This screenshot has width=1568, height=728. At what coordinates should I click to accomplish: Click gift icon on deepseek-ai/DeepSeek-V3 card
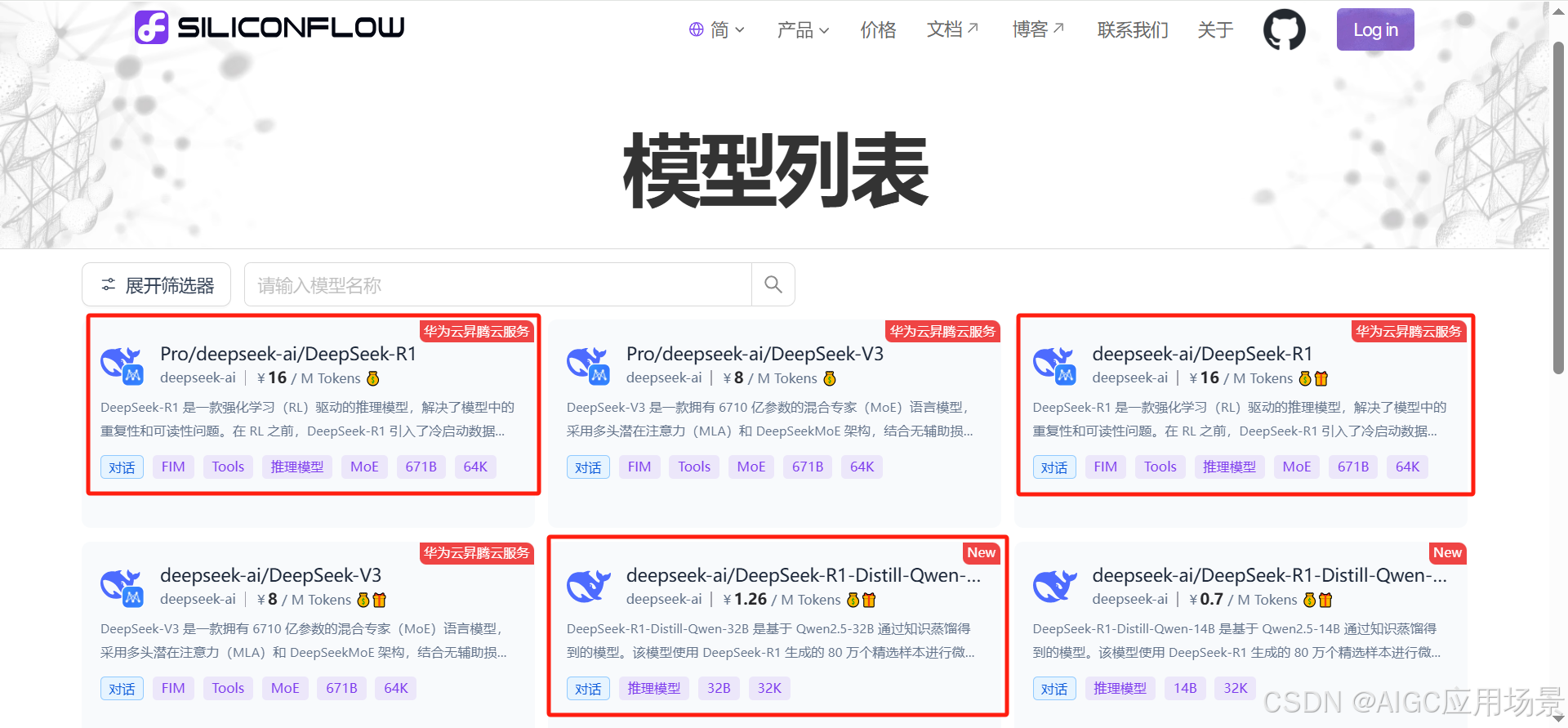pyautogui.click(x=380, y=600)
